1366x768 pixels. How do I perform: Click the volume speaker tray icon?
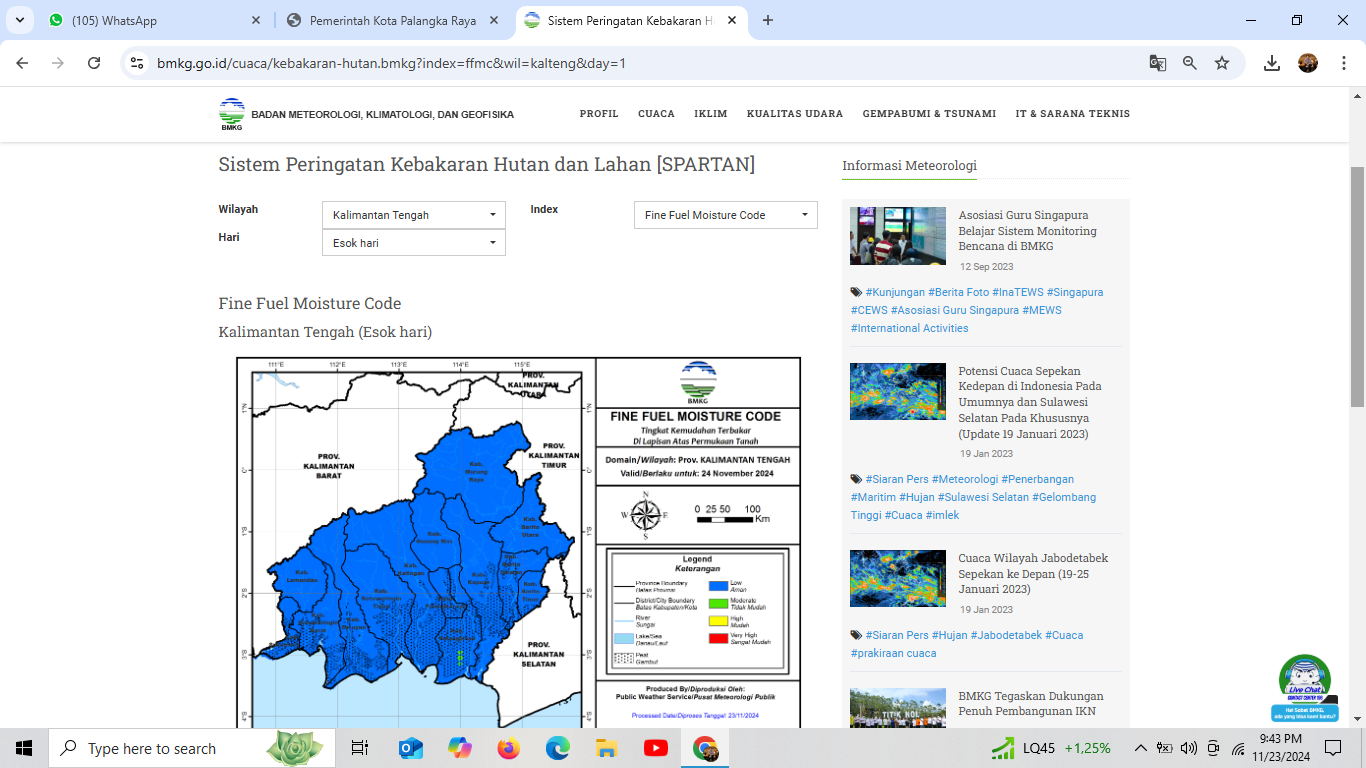[x=1189, y=748]
